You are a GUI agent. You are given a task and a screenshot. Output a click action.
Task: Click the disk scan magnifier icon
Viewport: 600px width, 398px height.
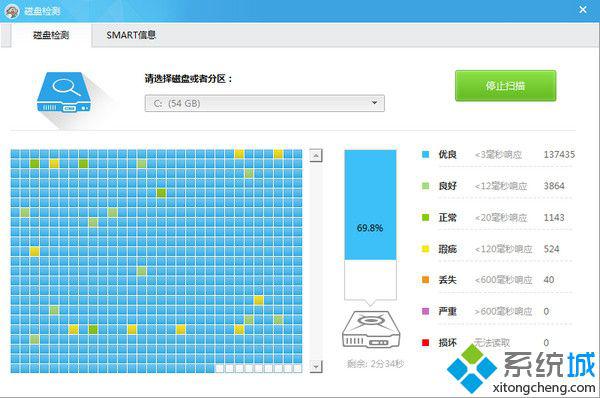click(64, 93)
